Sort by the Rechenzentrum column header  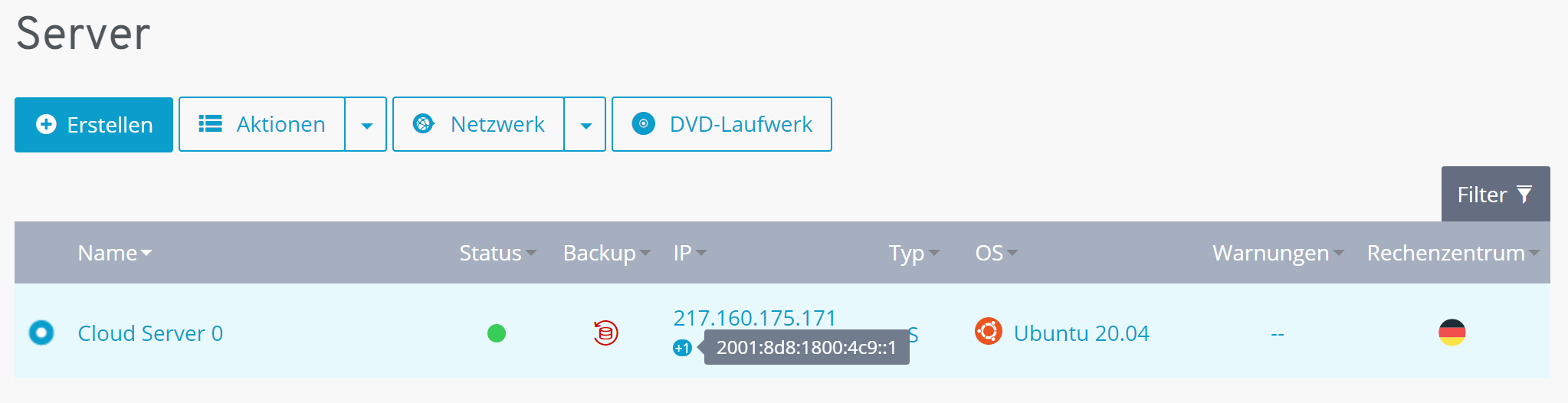tap(1452, 253)
